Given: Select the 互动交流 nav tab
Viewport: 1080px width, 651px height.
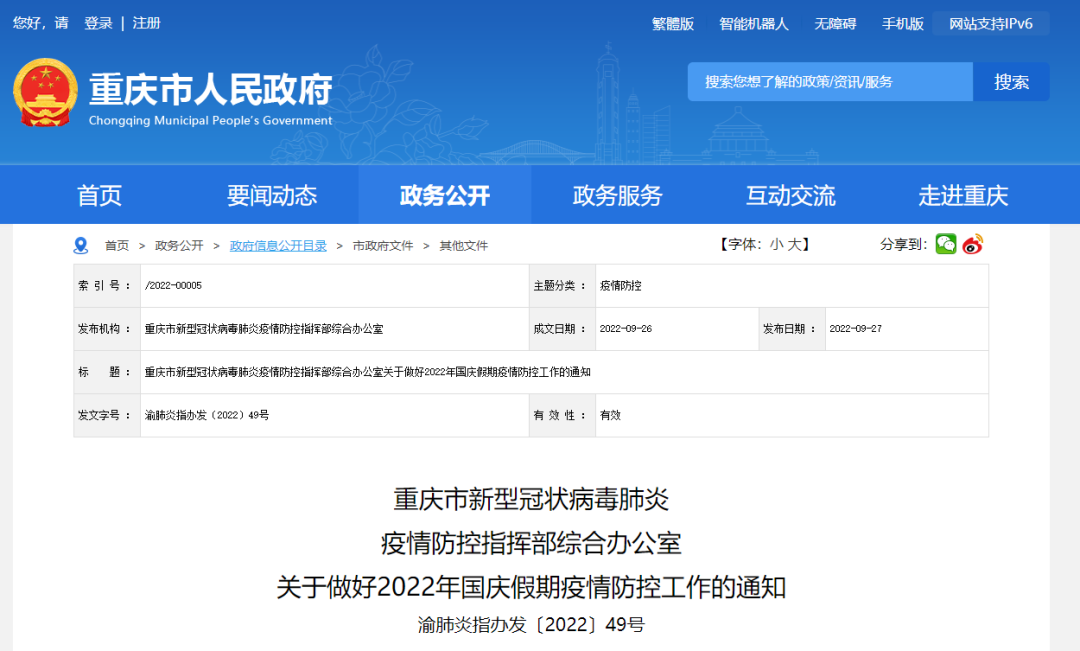Looking at the screenshot, I should click(x=790, y=196).
